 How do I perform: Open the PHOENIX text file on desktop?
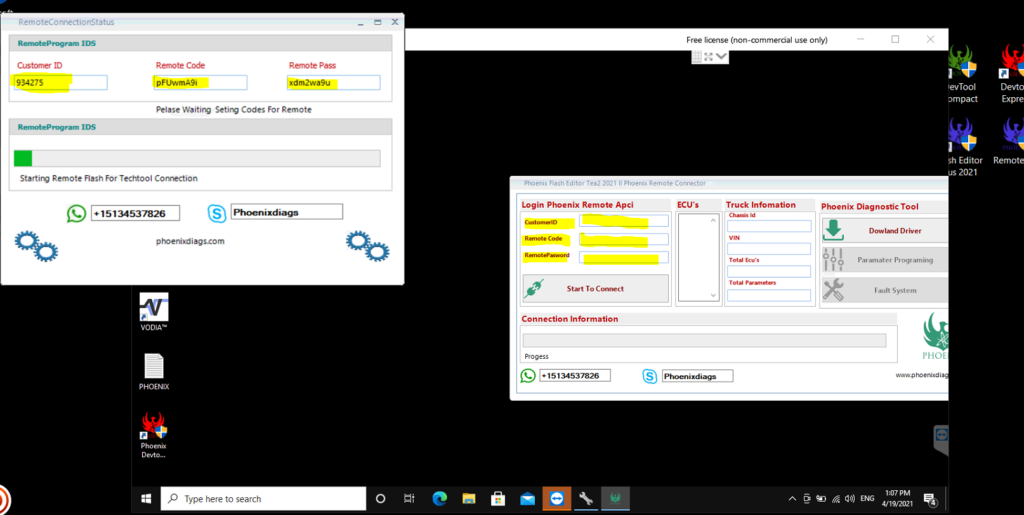coord(154,371)
